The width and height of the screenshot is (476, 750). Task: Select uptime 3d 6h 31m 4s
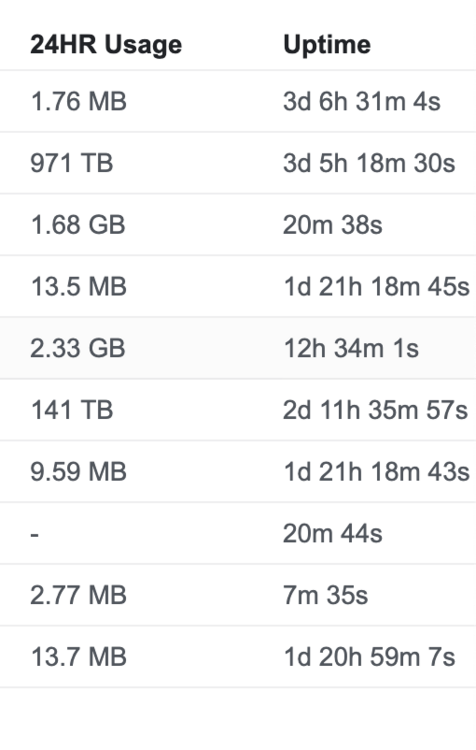[x=362, y=101]
